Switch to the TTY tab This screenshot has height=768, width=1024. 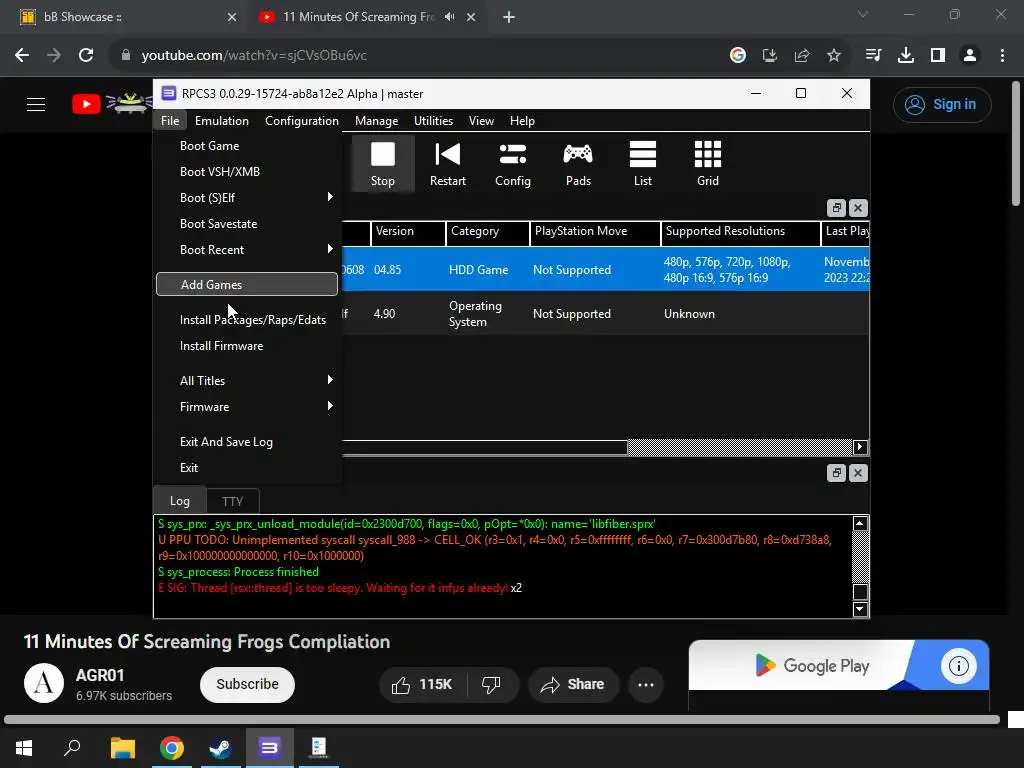[232, 501]
